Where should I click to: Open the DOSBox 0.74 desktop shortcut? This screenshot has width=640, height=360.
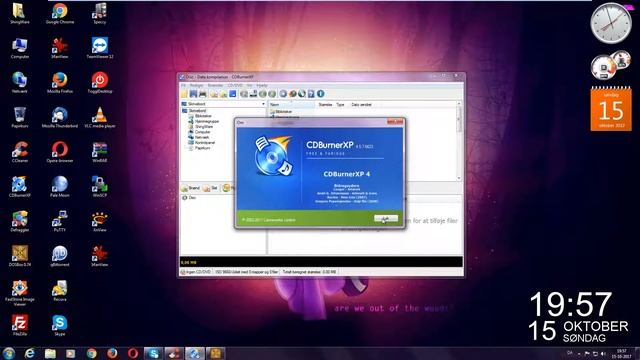coord(20,256)
